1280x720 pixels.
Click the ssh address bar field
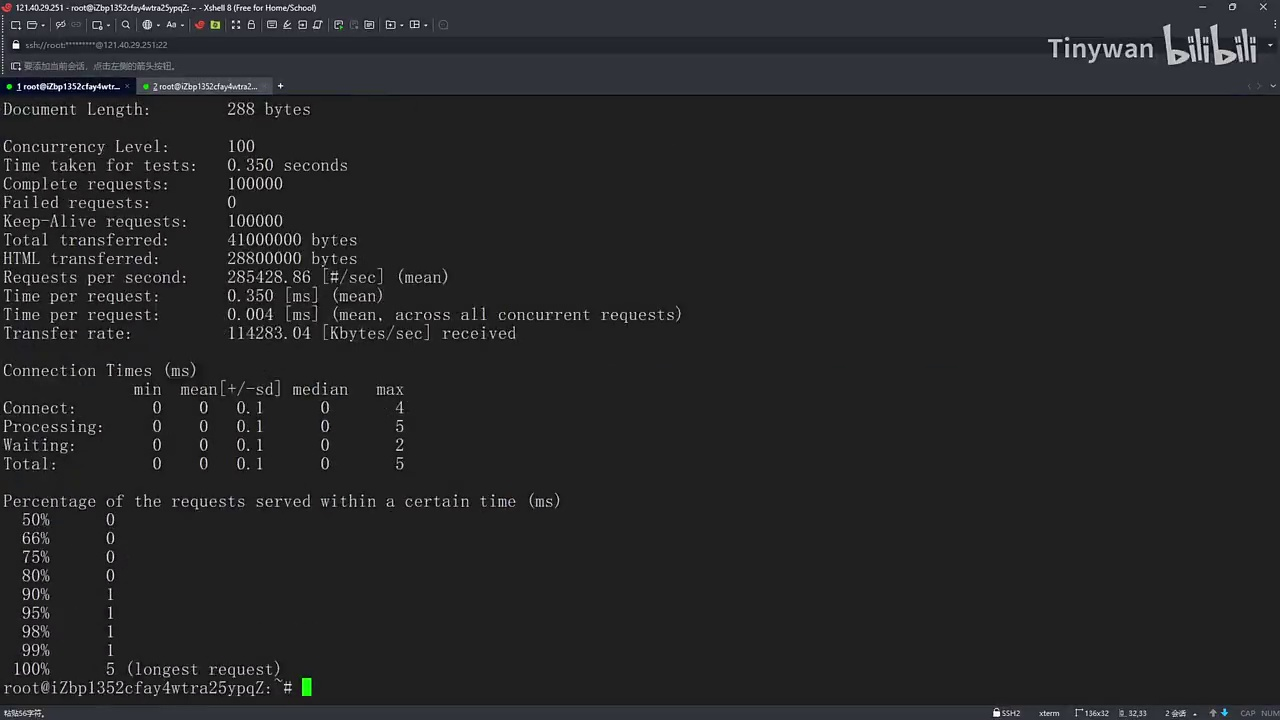[x=640, y=45]
